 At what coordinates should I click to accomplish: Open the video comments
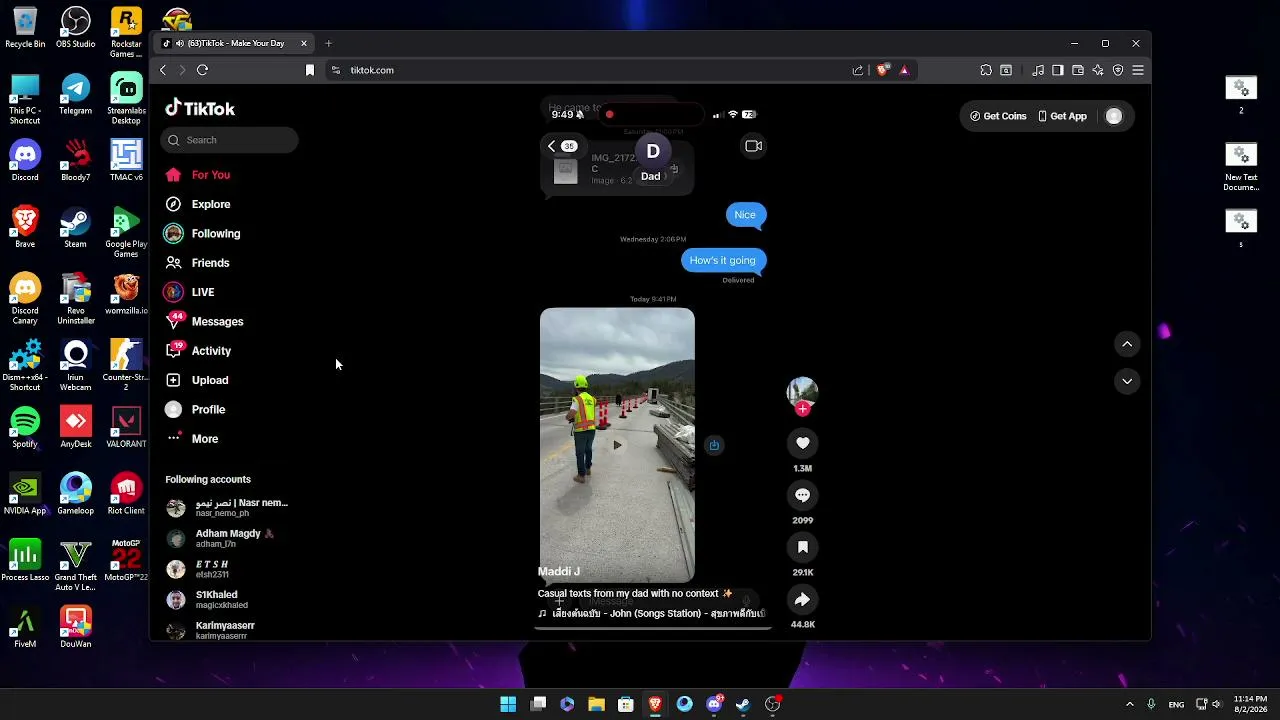pos(802,495)
